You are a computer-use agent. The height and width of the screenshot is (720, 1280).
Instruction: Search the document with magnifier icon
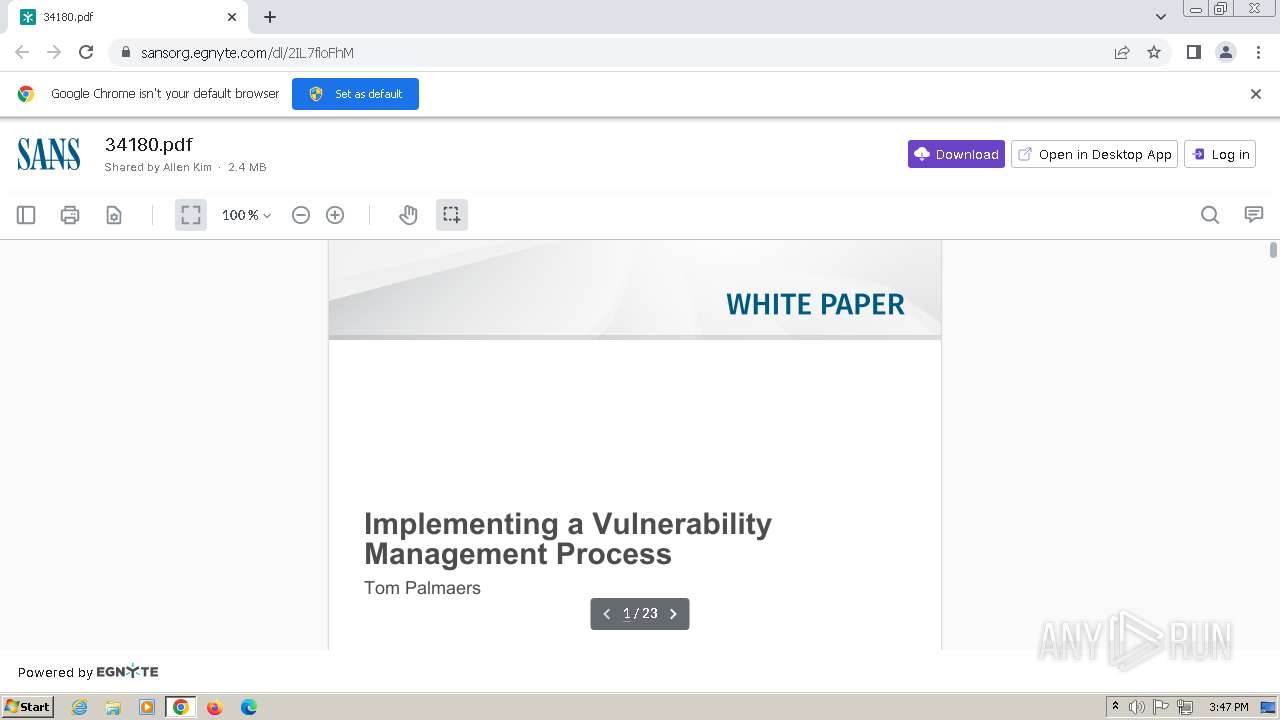(x=1210, y=215)
